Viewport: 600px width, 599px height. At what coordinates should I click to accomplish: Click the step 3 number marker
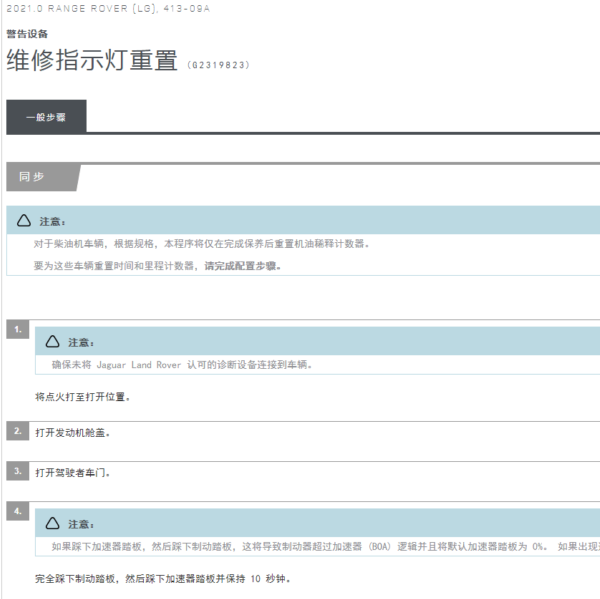[18, 471]
